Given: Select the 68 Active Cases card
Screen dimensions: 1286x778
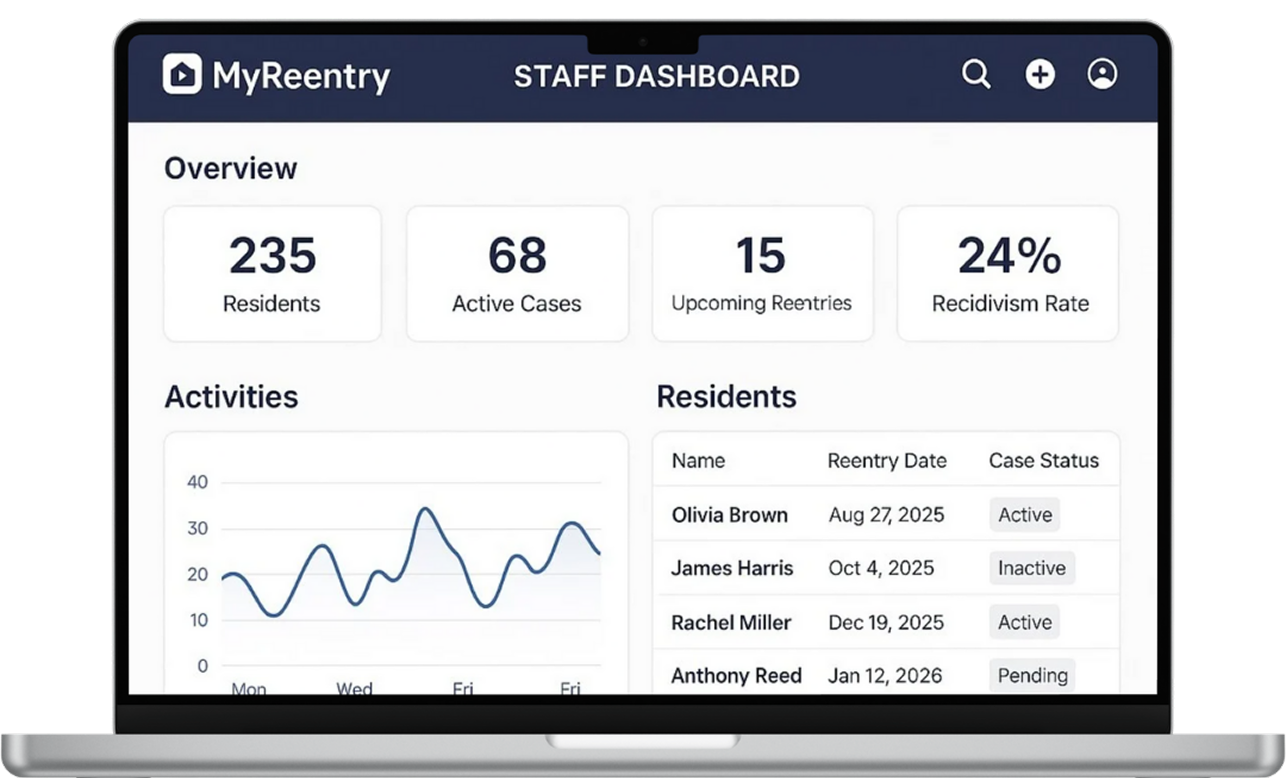Looking at the screenshot, I should [517, 273].
